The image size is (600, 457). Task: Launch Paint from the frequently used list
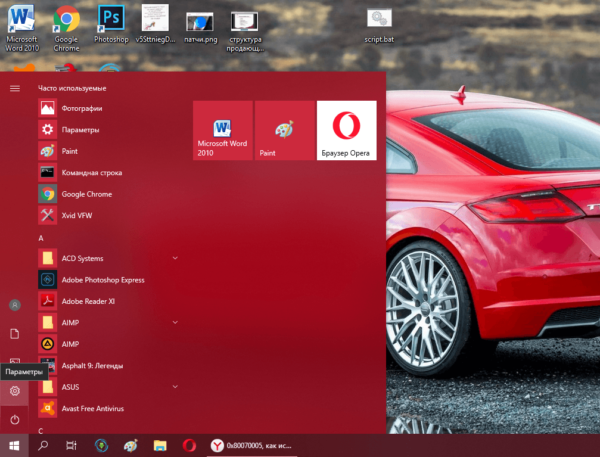pos(109,151)
